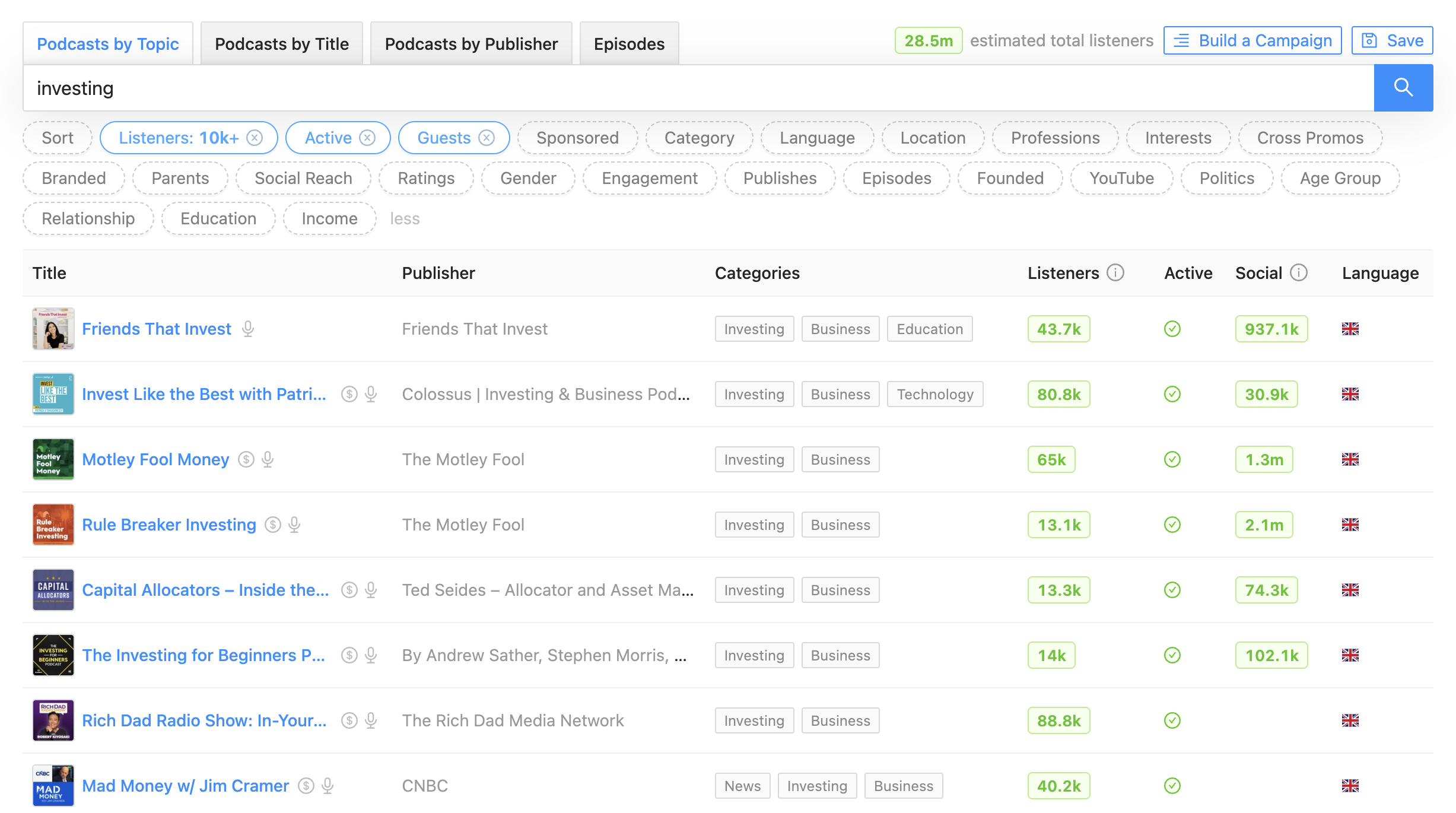
Task: Expand the Age Group filter
Action: pyautogui.click(x=1340, y=178)
